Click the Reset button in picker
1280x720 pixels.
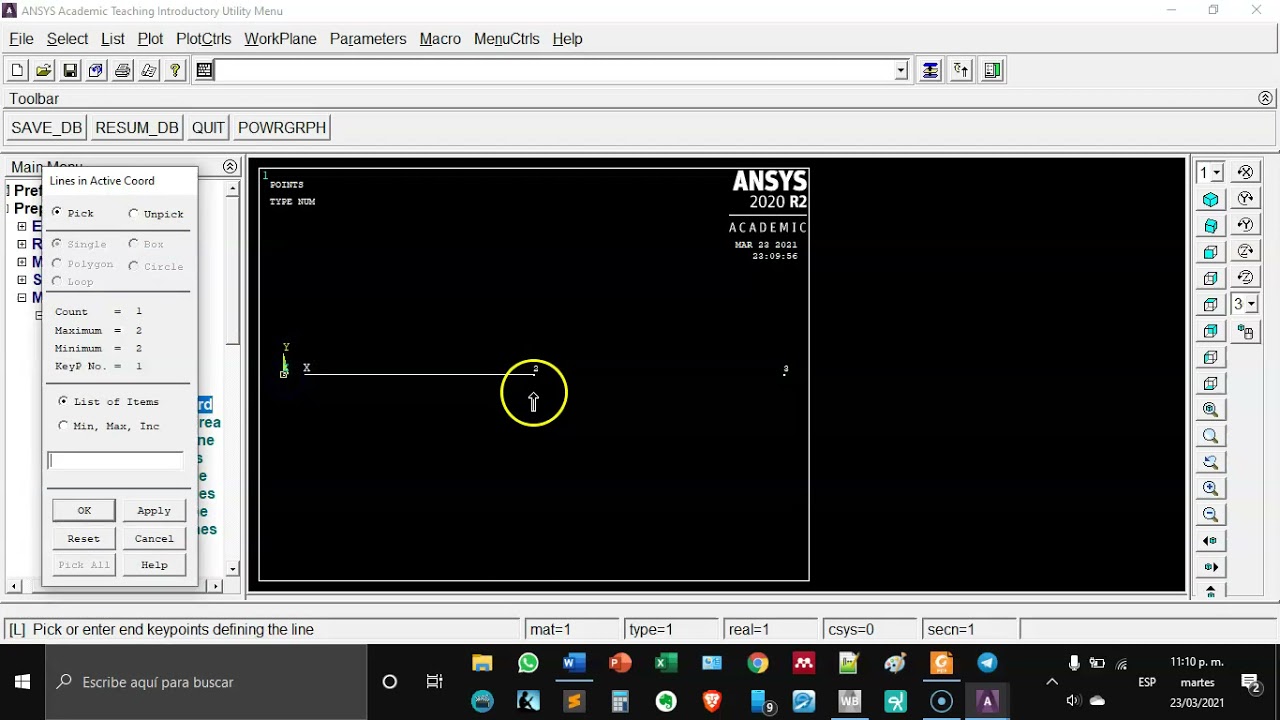pyautogui.click(x=84, y=538)
